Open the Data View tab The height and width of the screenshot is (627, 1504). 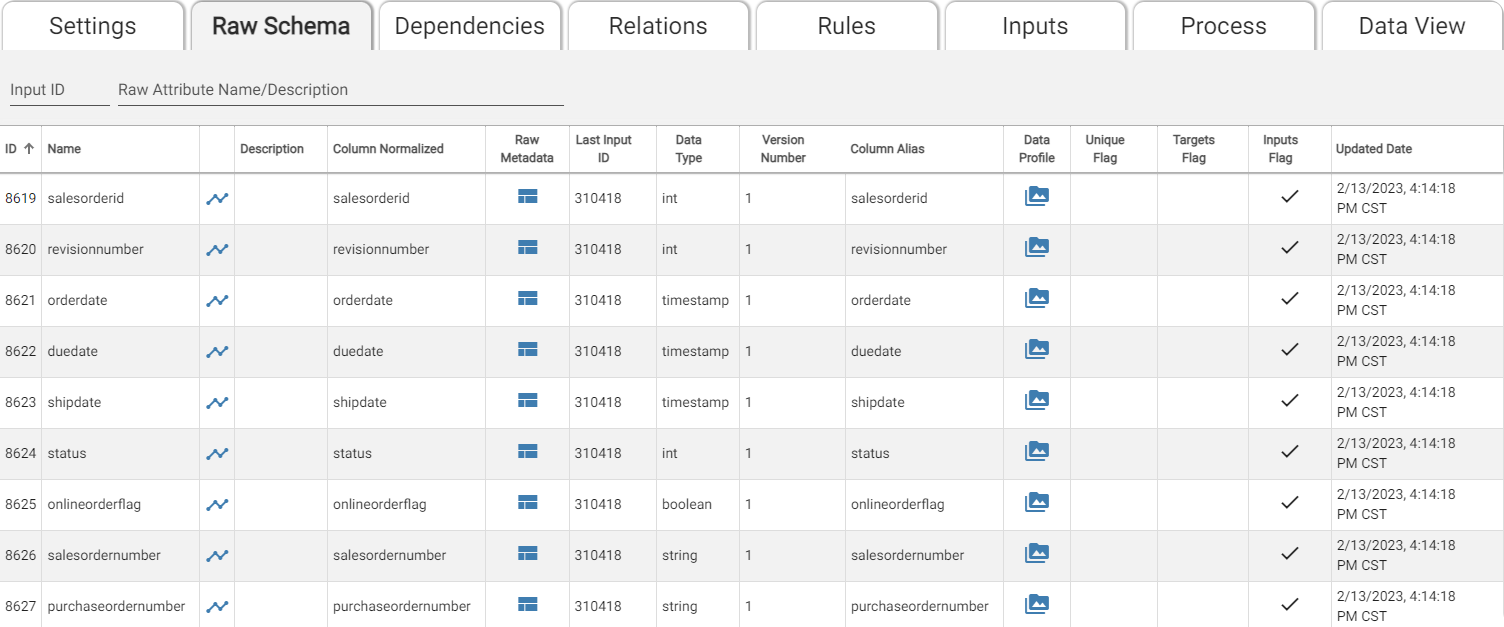point(1411,26)
